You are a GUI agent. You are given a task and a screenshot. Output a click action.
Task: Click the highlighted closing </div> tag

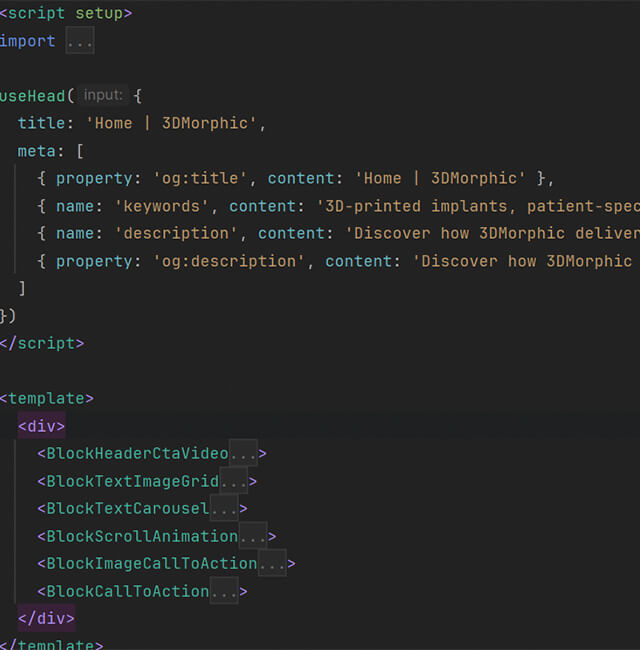pyautogui.click(x=46, y=618)
